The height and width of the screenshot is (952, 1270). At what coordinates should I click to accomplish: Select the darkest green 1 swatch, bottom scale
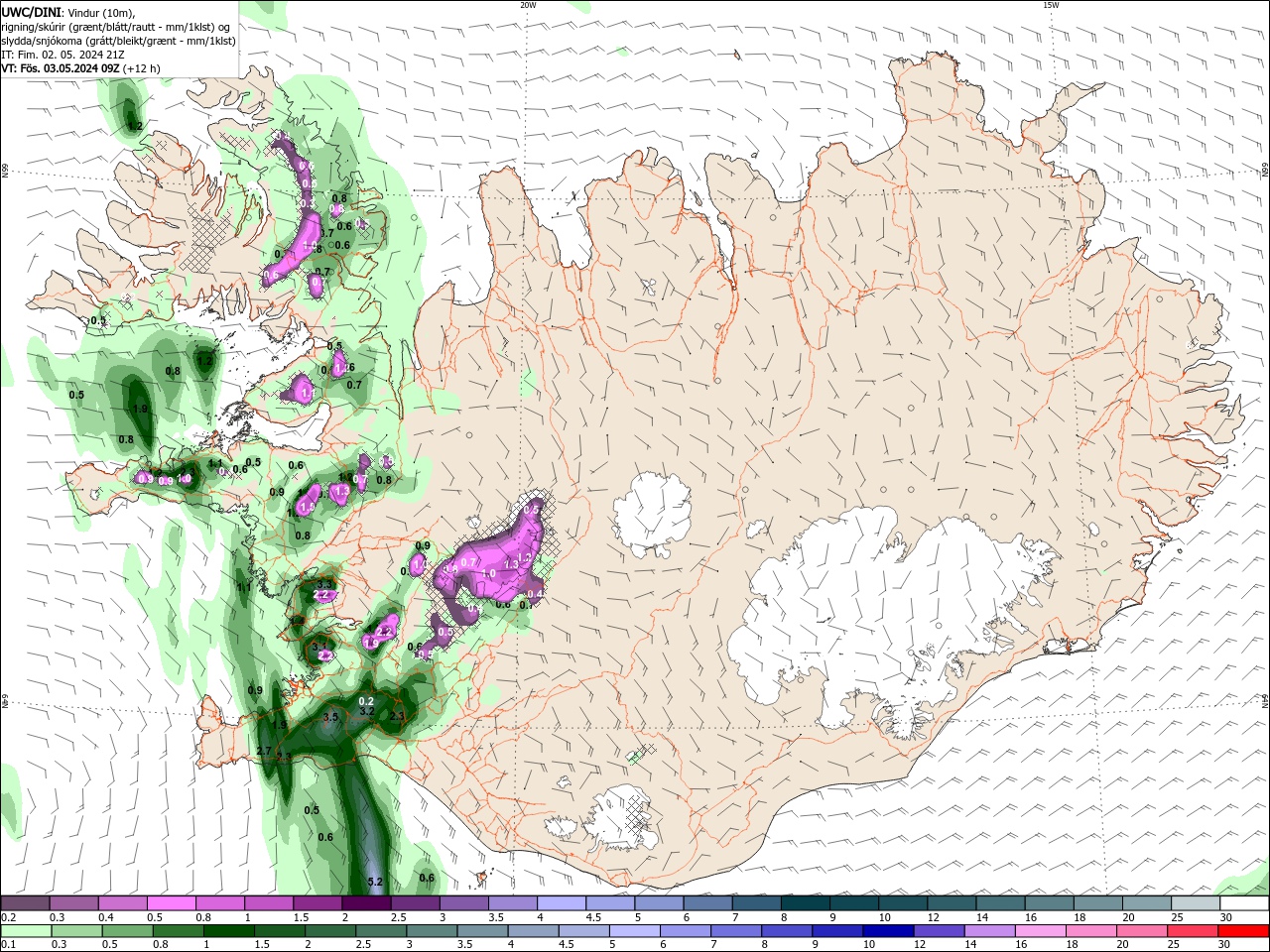coord(228,931)
